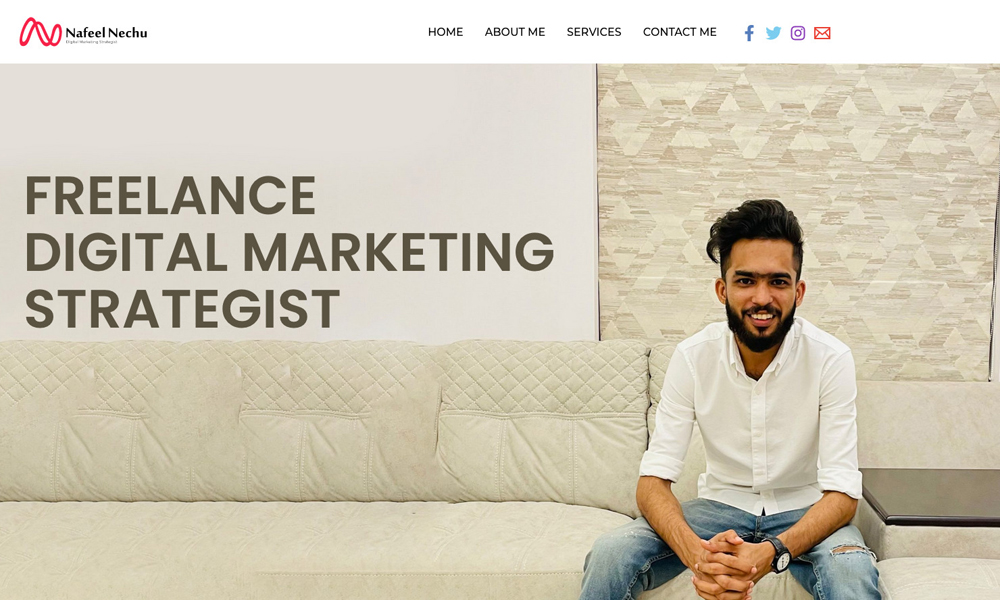Open the Instagram icon in header
The height and width of the screenshot is (600, 1000).
(798, 33)
